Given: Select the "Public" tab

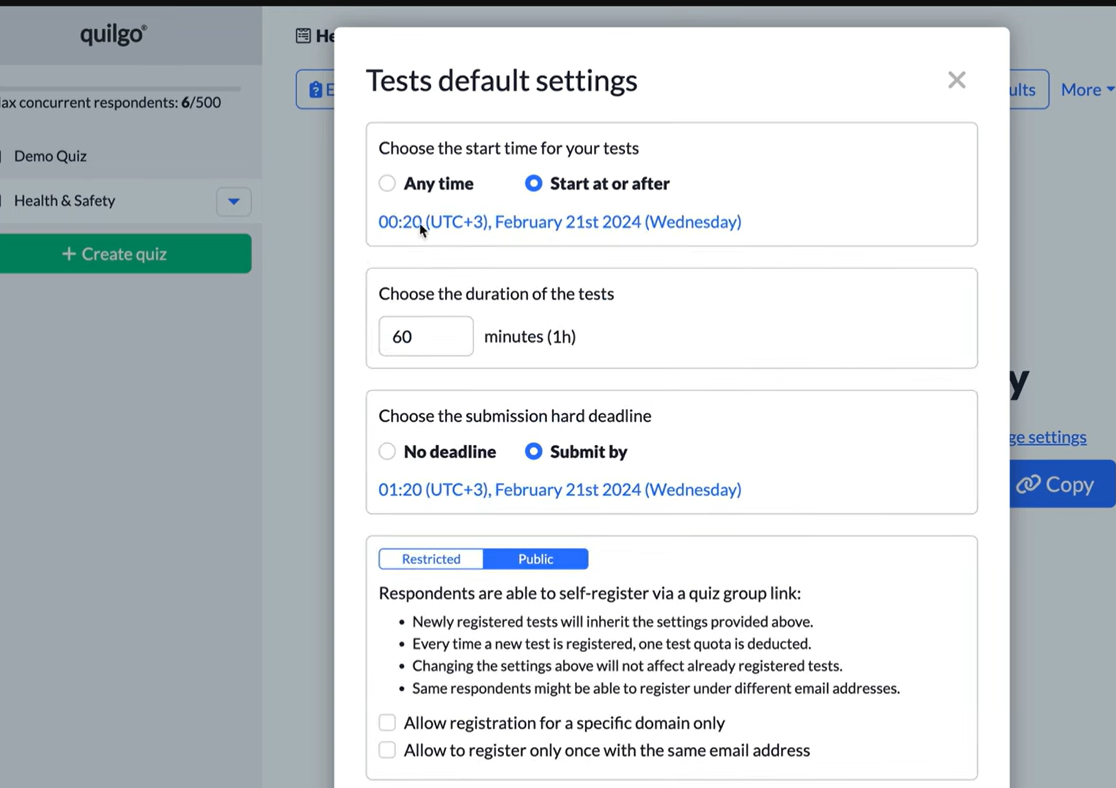Looking at the screenshot, I should tap(535, 559).
